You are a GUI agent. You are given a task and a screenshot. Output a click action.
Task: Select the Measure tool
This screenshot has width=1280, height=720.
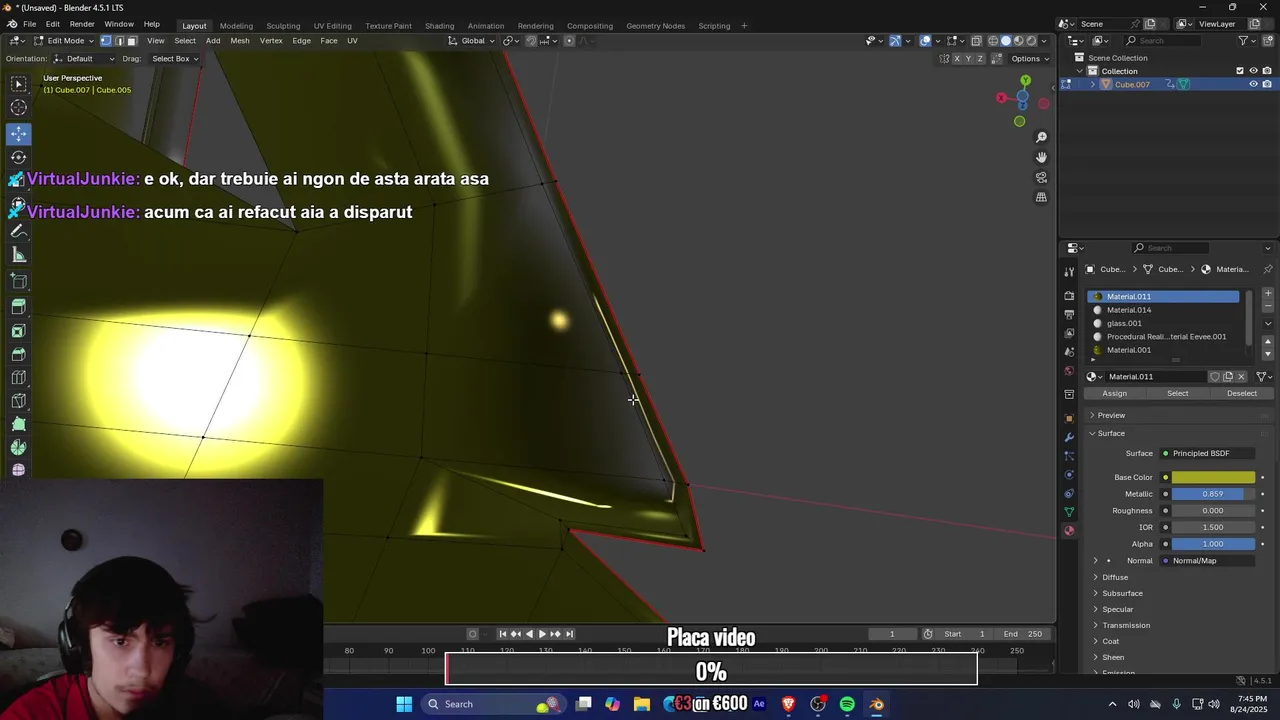click(x=18, y=255)
